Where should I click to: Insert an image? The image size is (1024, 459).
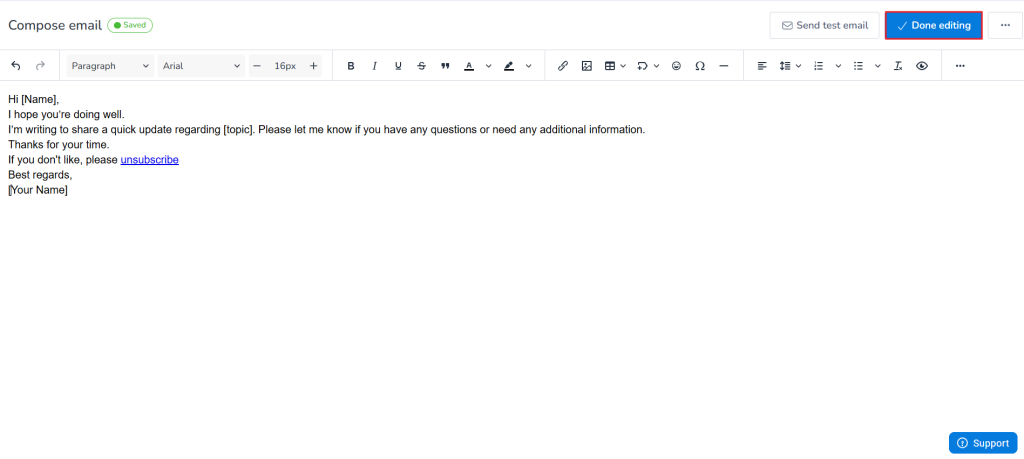[x=586, y=66]
